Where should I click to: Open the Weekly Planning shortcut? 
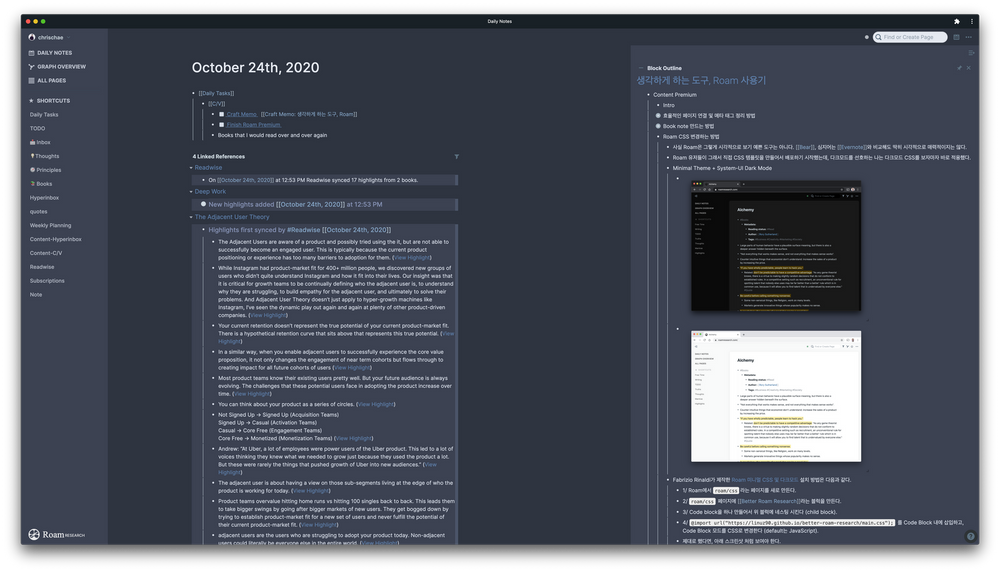click(x=50, y=225)
